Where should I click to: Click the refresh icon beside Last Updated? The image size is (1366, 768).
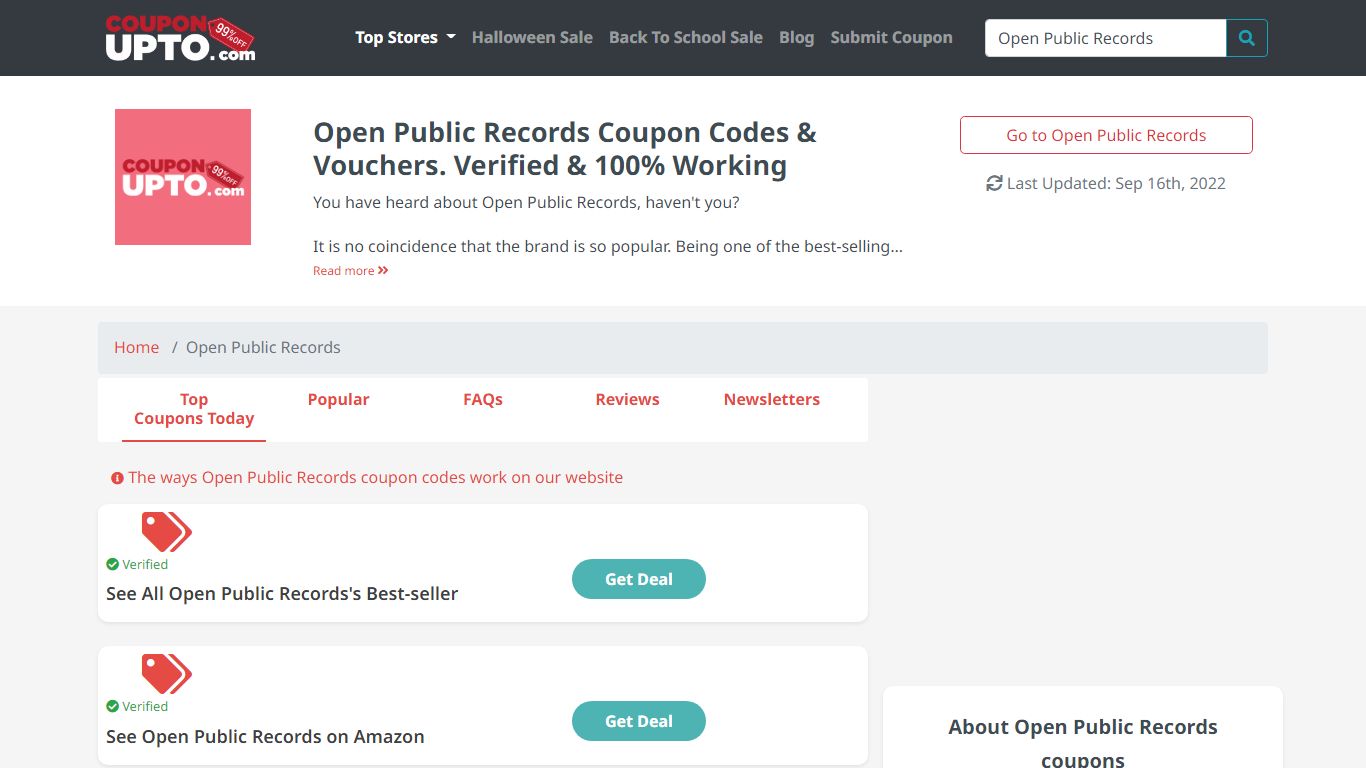994,183
